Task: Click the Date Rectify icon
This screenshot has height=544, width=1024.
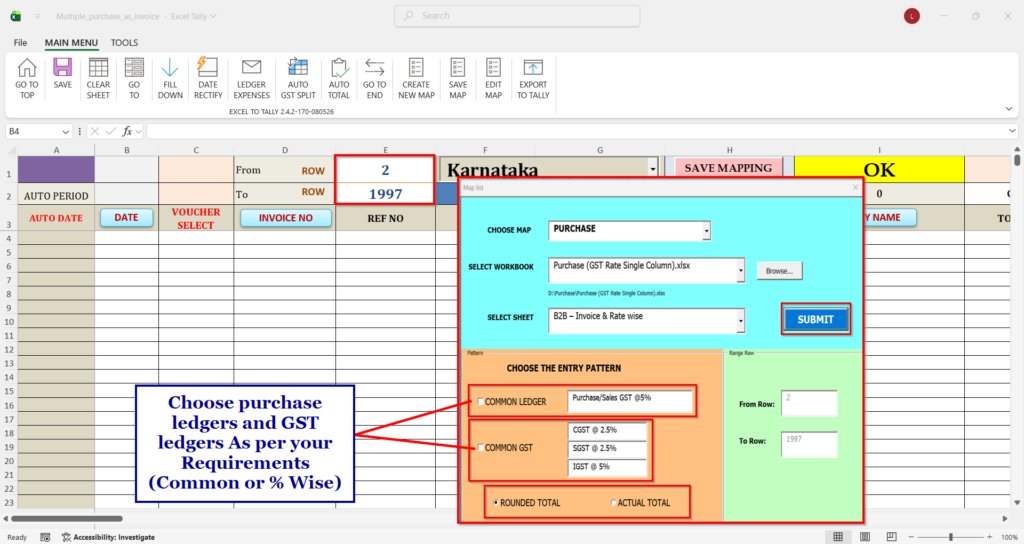Action: [208, 68]
